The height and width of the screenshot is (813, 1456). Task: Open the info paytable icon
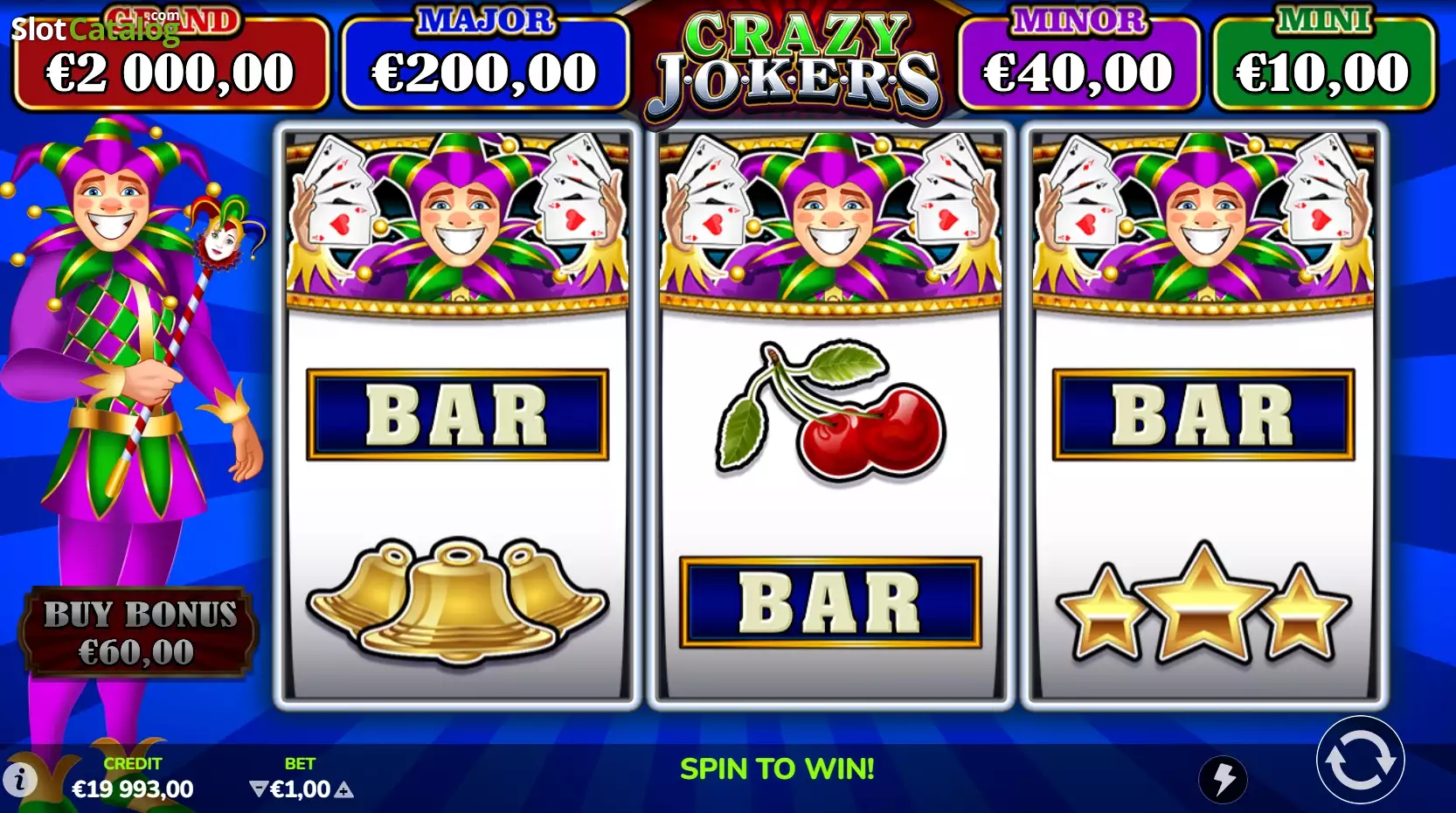pos(20,778)
